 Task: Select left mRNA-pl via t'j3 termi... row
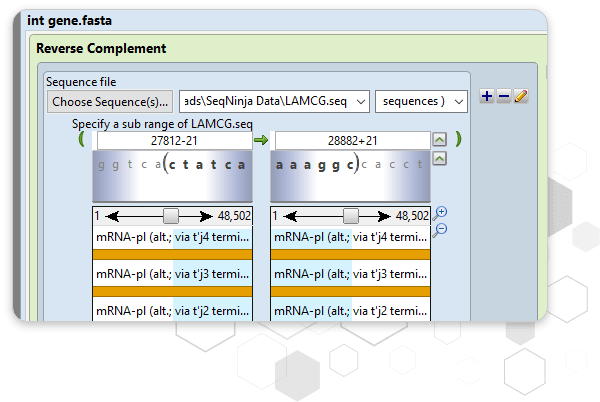coord(172,274)
